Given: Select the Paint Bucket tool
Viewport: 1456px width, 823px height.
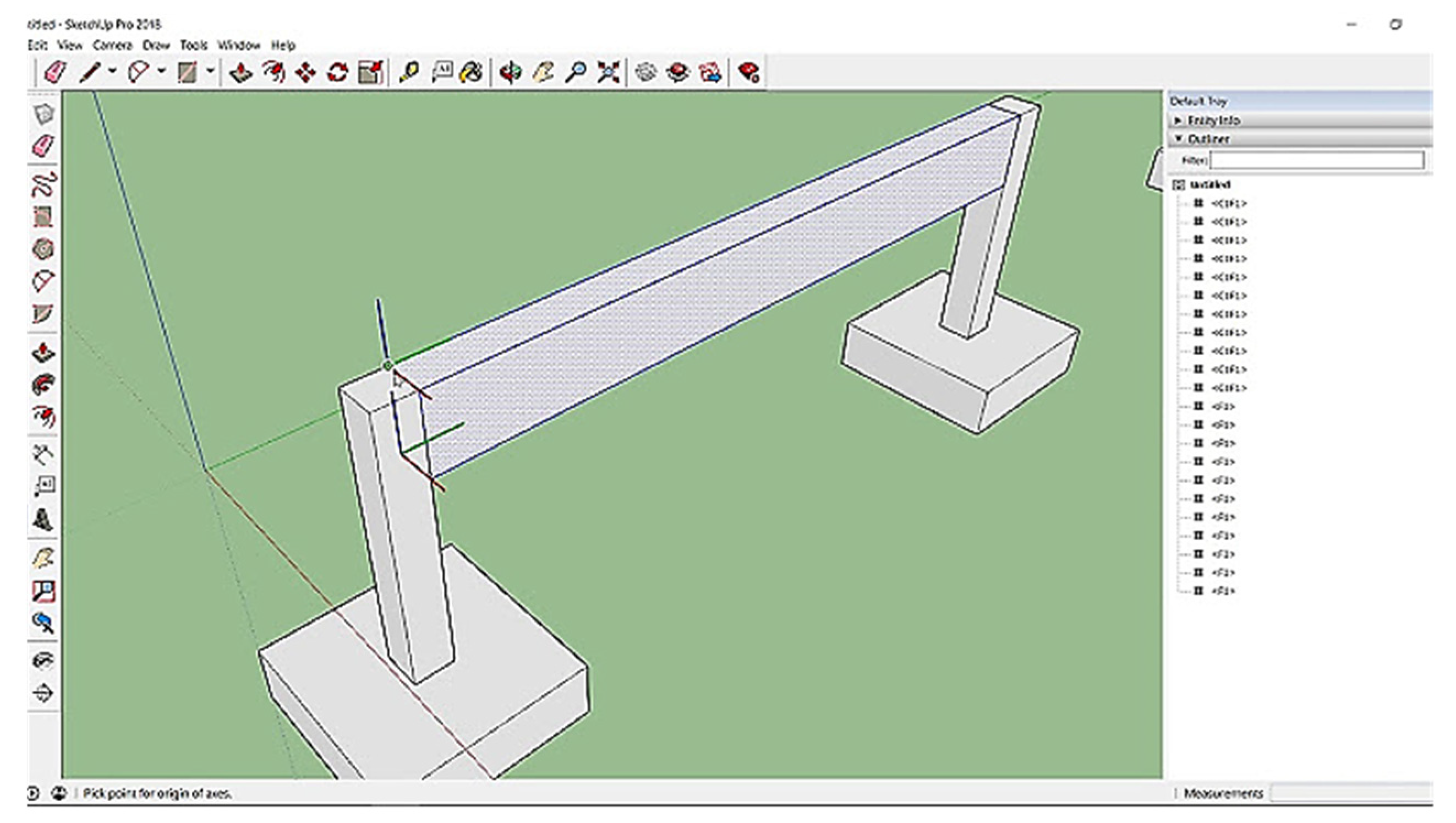Looking at the screenshot, I should tap(472, 73).
